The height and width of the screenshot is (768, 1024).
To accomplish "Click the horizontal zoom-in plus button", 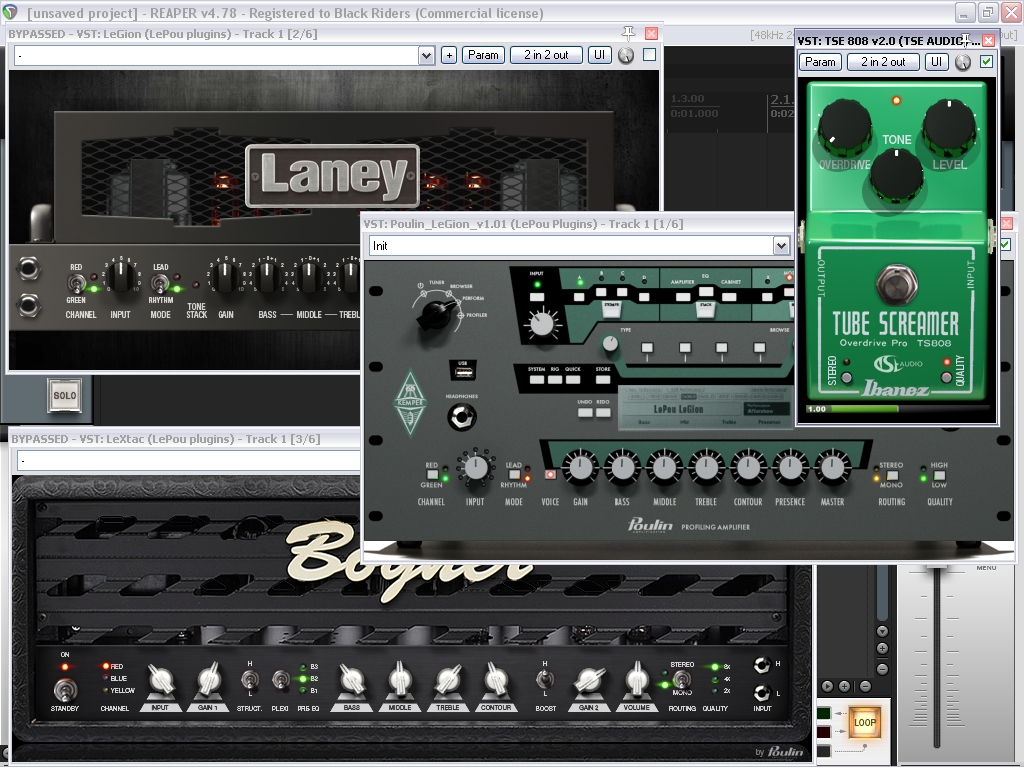I will tap(844, 686).
